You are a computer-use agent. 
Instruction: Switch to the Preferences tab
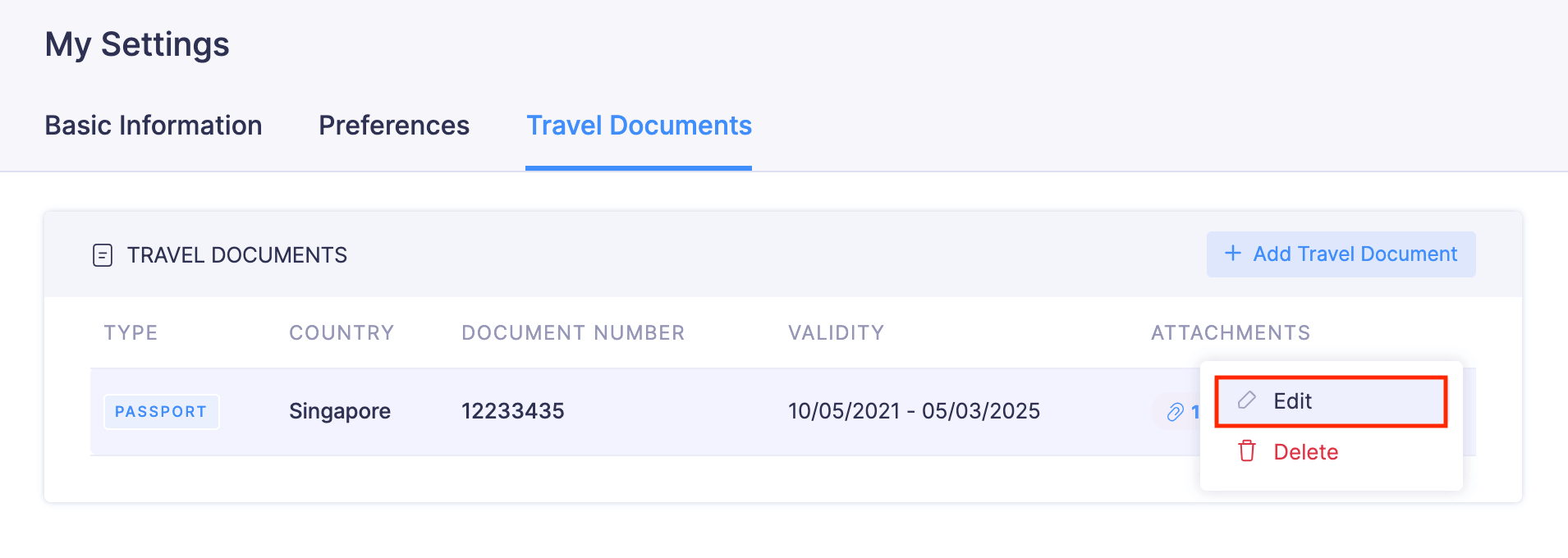coord(394,126)
